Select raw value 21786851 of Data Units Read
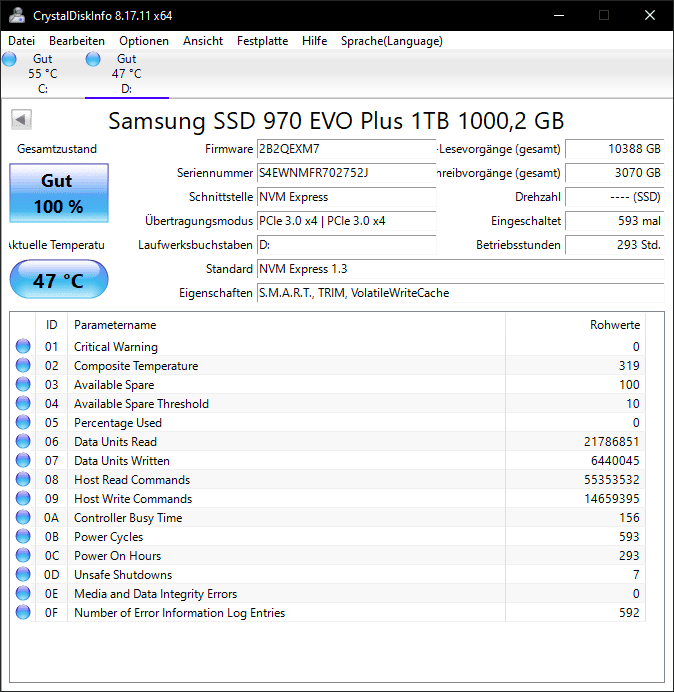The width and height of the screenshot is (674, 692). (x=611, y=441)
